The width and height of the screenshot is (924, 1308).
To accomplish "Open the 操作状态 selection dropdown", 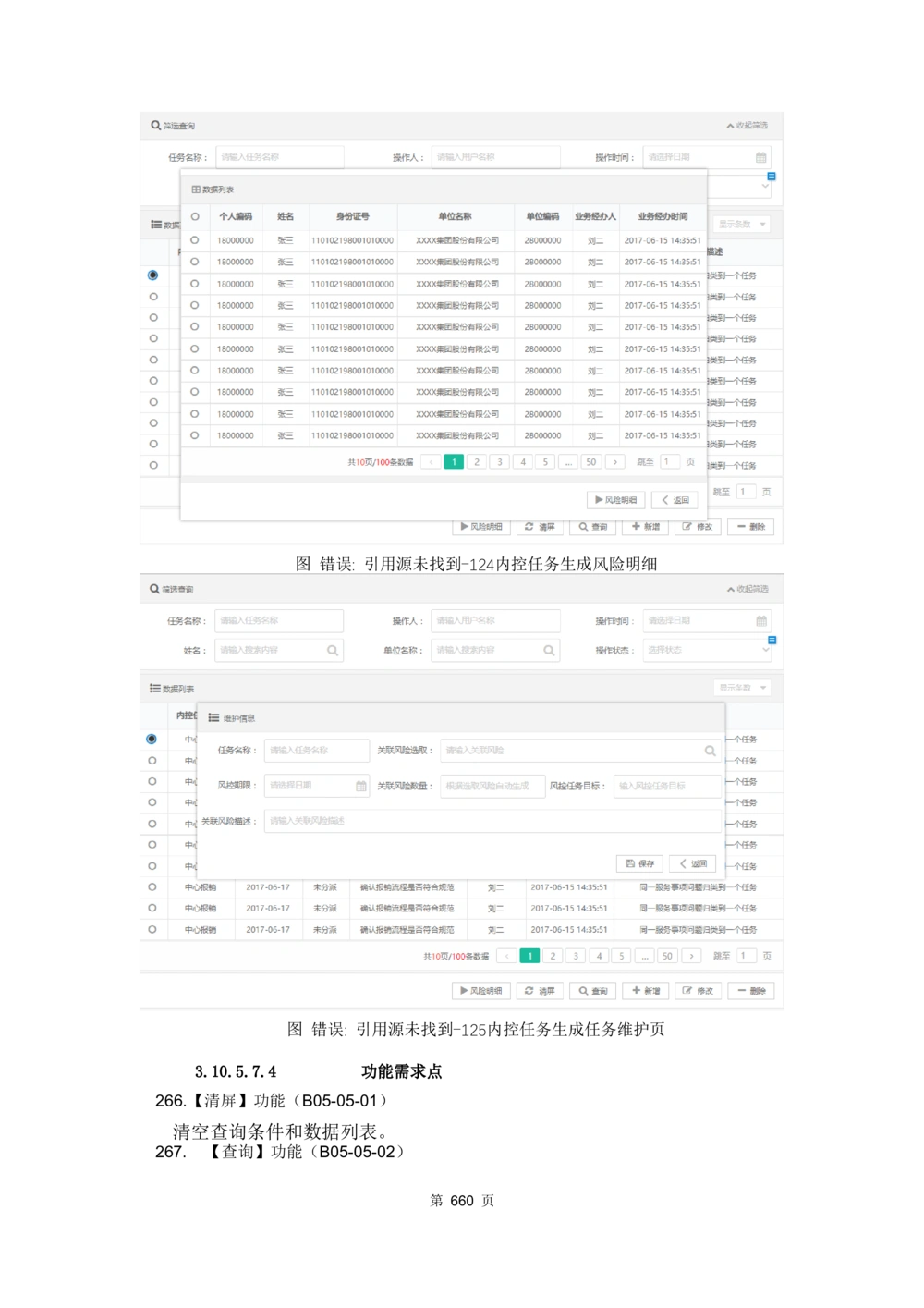I will tap(707, 650).
